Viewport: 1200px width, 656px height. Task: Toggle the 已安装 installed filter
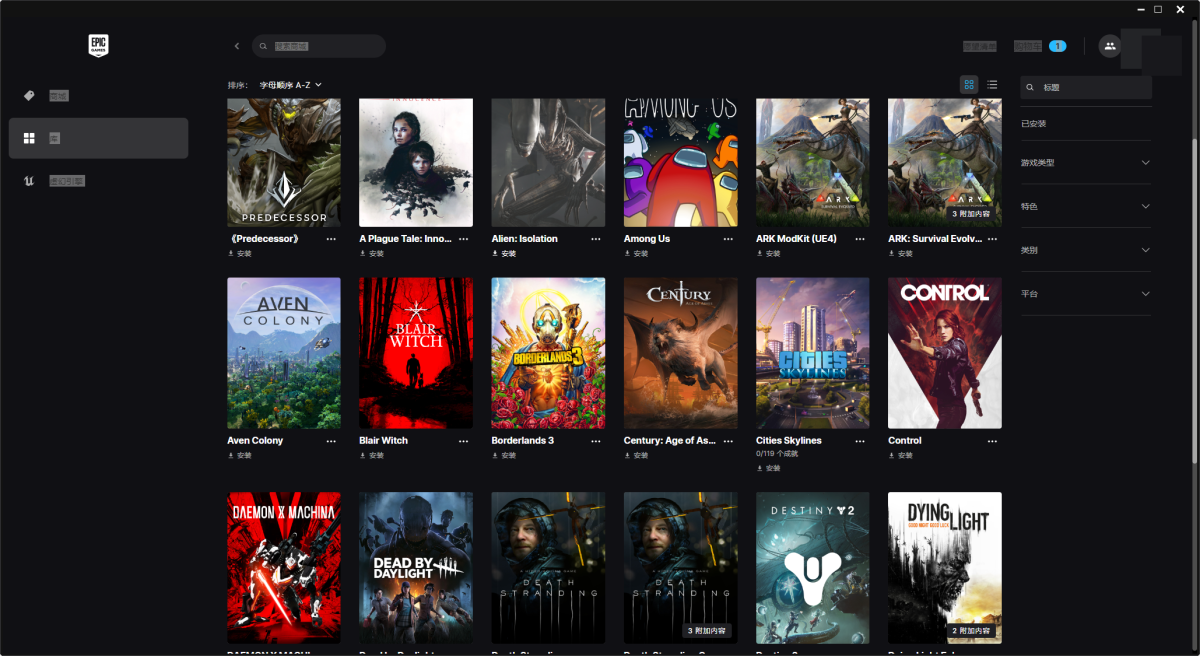pyautogui.click(x=1033, y=124)
